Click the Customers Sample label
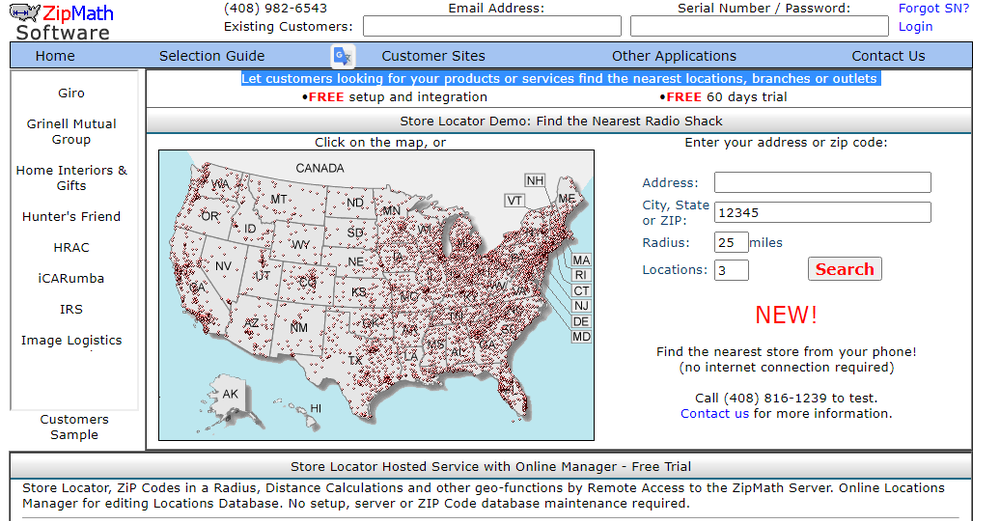 74,427
